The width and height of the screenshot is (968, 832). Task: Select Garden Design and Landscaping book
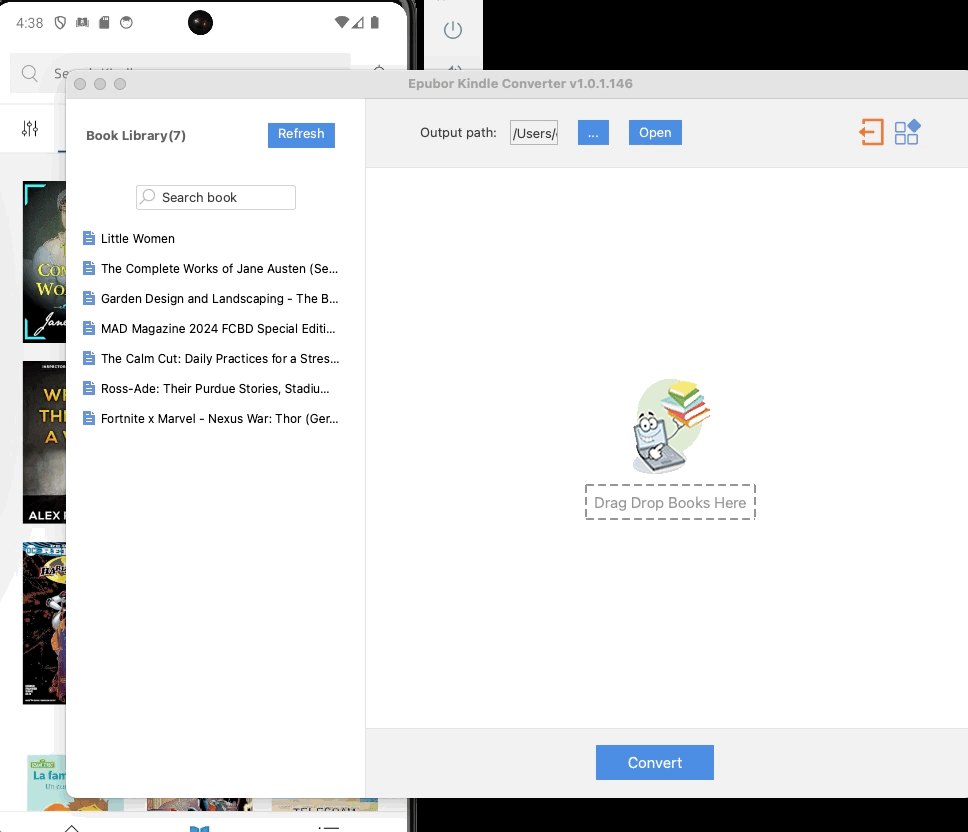[x=219, y=298]
